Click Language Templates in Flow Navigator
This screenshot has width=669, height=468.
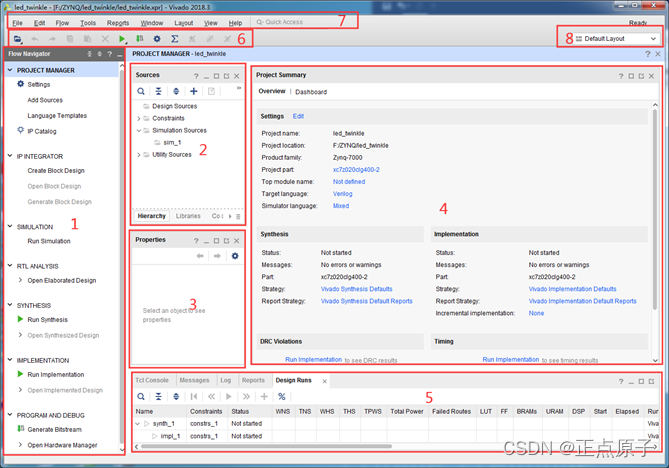tap(57, 116)
